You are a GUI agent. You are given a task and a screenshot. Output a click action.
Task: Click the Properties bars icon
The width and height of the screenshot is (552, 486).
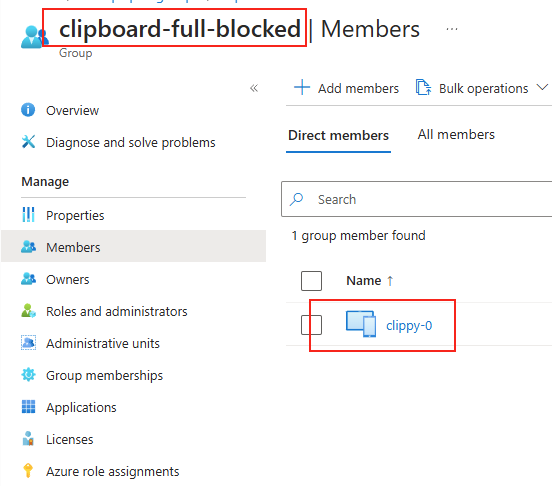(28, 215)
